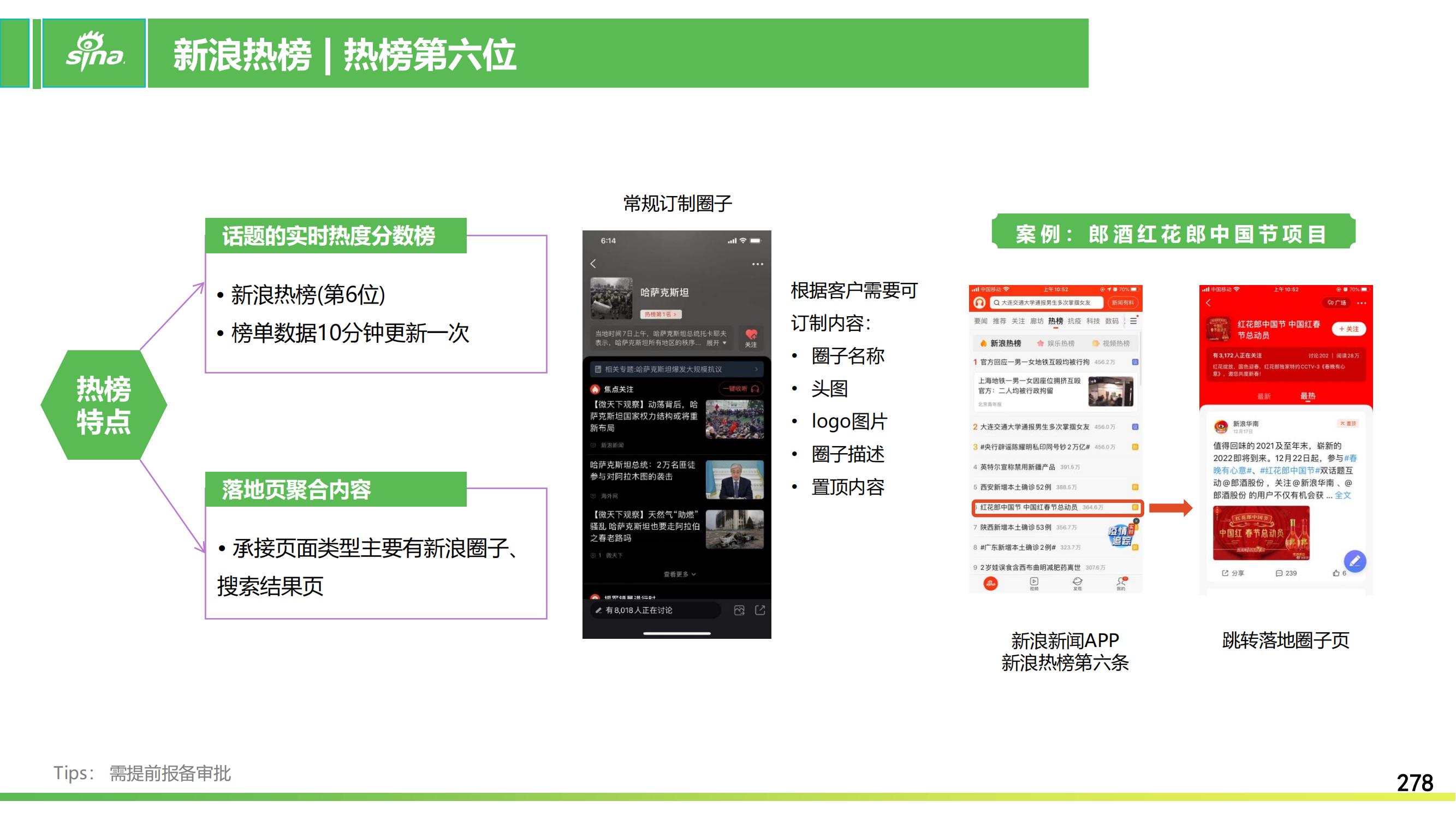This screenshot has width=1456, height=819.
Task: Open hot item 4 英特尔宣称禁用新疆产品
Action: click(x=1055, y=467)
